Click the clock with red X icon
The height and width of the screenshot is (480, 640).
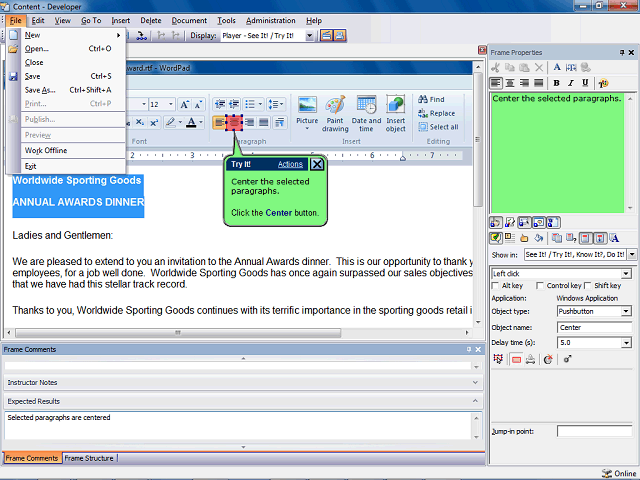pyautogui.click(x=548, y=359)
